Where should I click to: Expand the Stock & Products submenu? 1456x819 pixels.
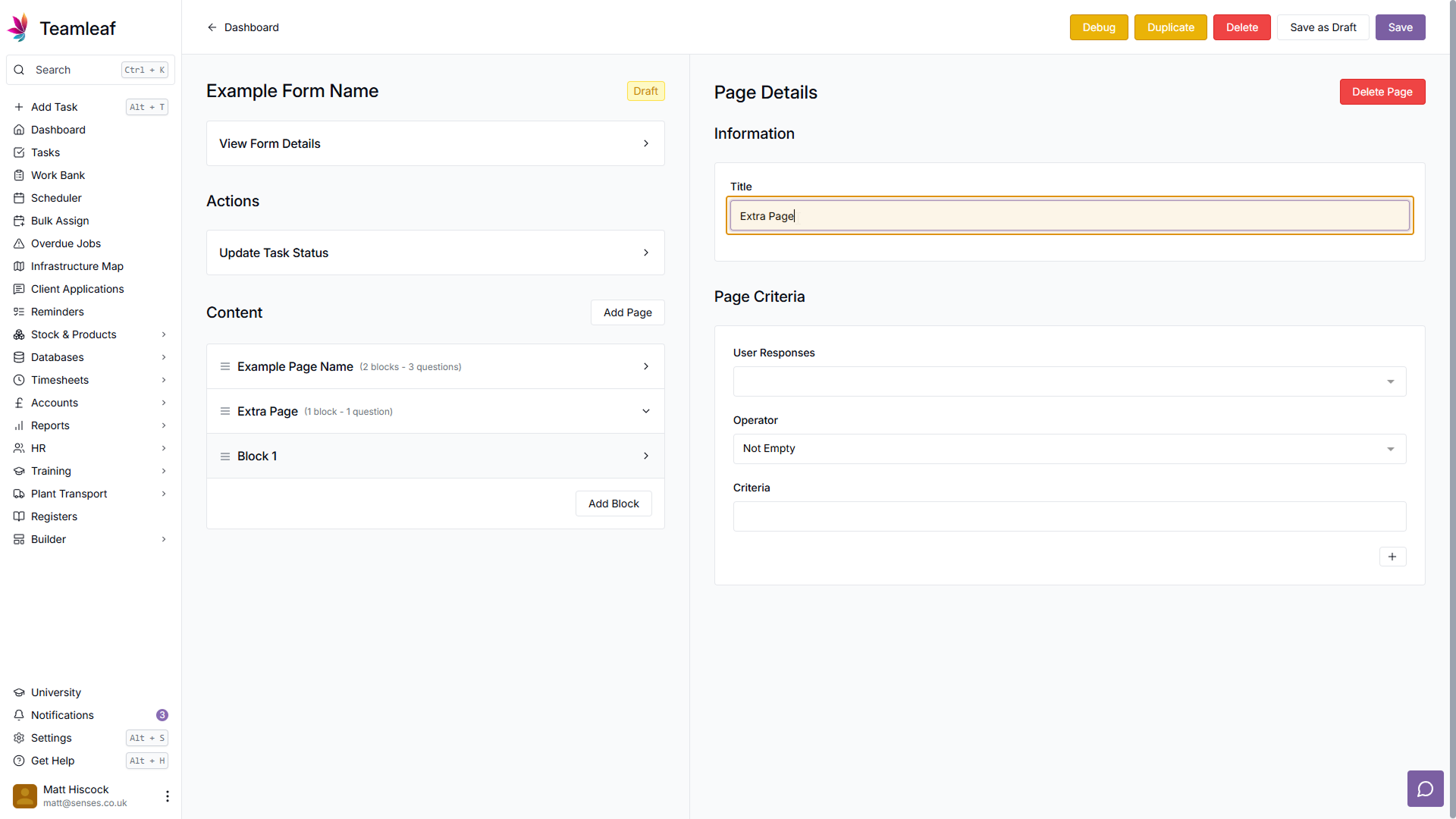point(164,334)
